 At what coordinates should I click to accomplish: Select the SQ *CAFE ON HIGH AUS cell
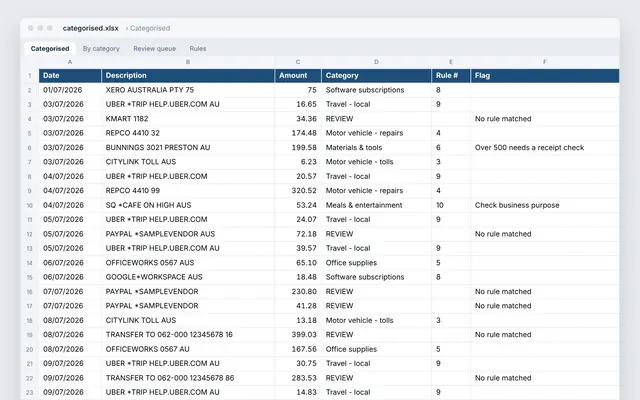coord(188,205)
